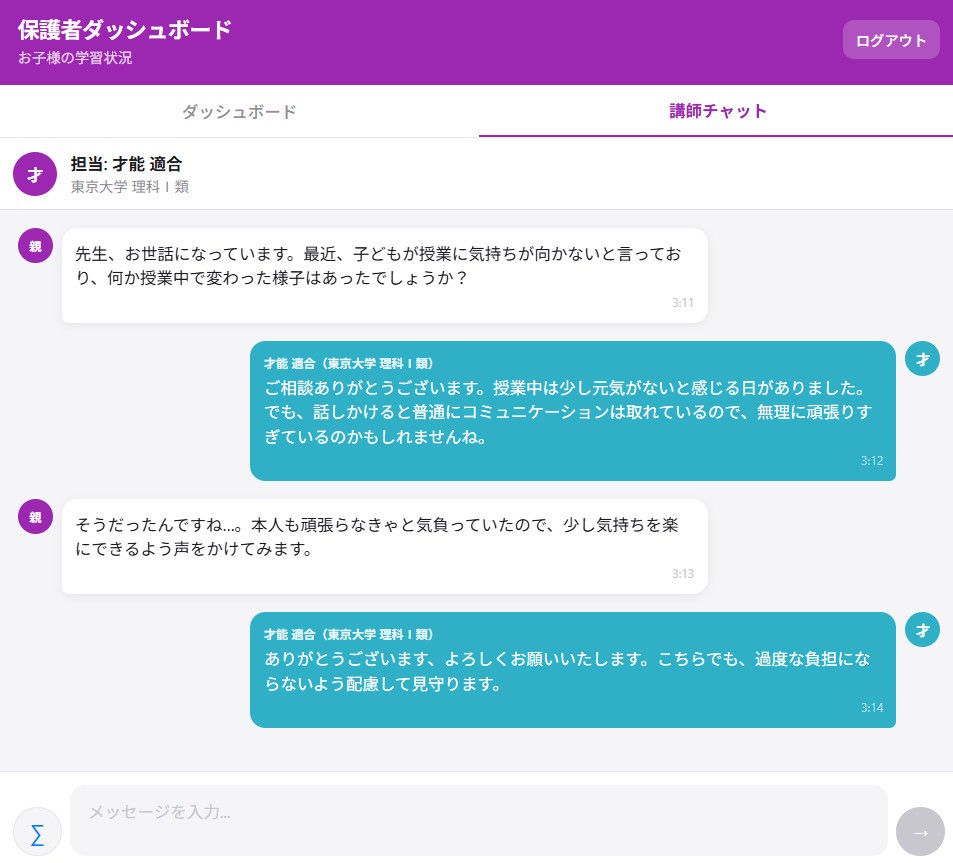Image resolution: width=953 pixels, height=863 pixels.
Task: Click the 3:14 timestamp on the tutor message
Action: click(x=871, y=707)
